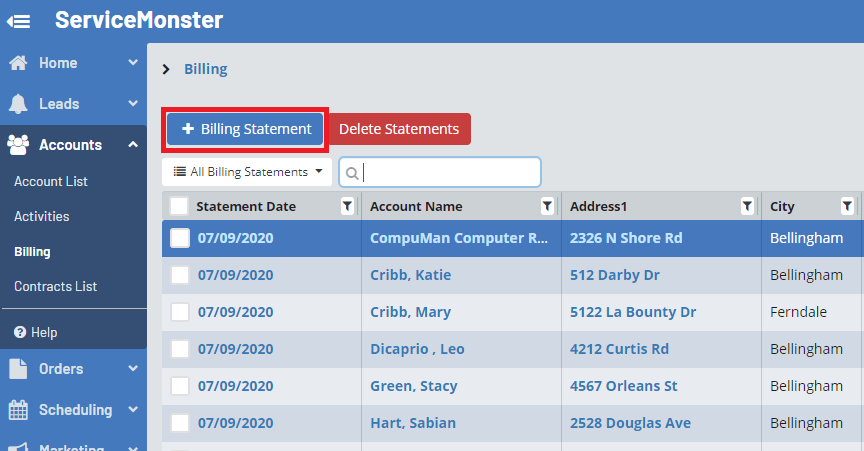Screen dimensions: 864x451
Task: Click the Leads bell icon
Action: click(x=18, y=104)
